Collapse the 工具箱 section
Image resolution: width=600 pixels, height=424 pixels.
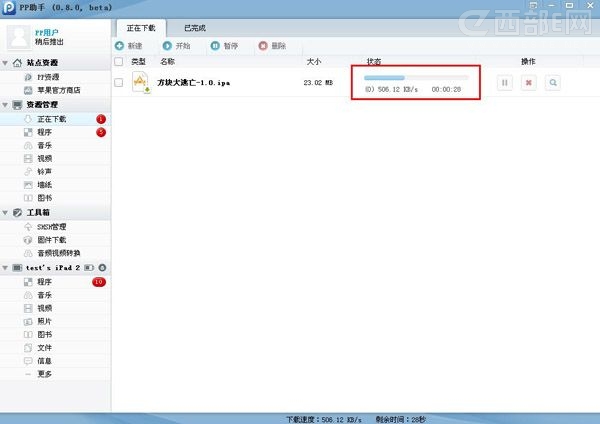pyautogui.click(x=5, y=213)
